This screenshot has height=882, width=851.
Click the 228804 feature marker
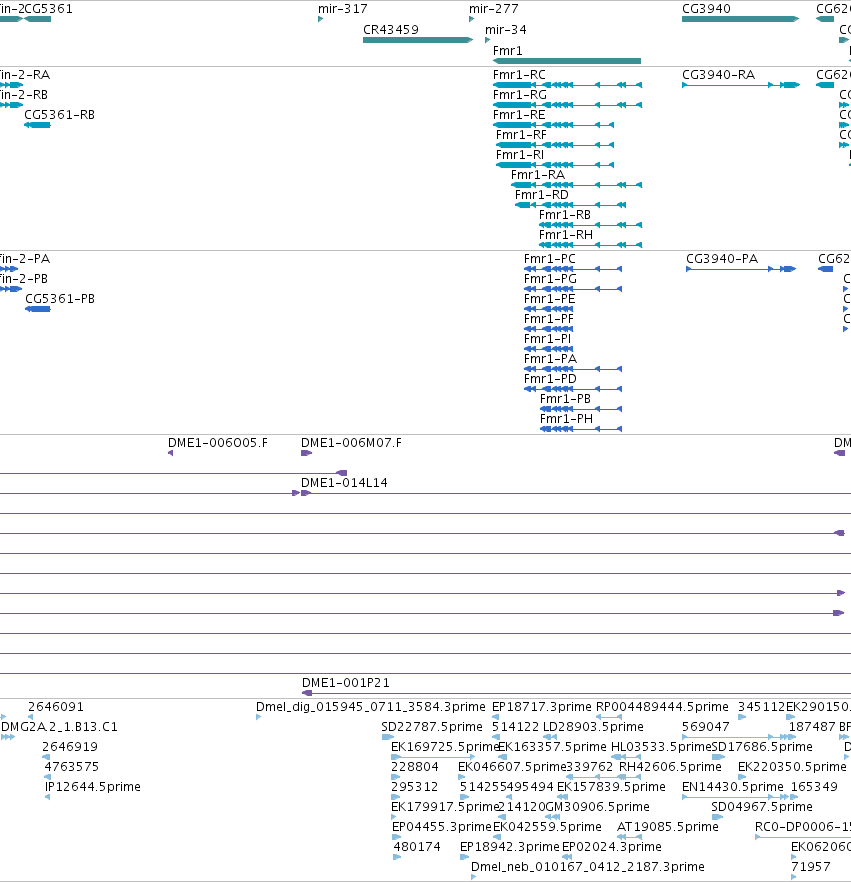395,777
